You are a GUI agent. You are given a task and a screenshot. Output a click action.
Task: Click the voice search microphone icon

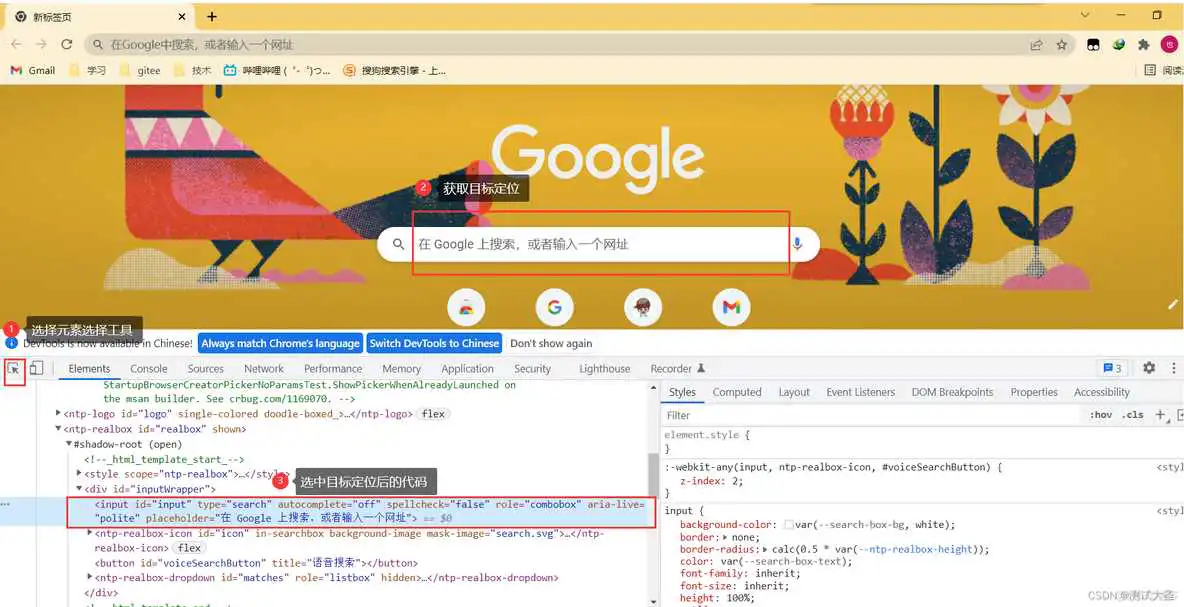click(797, 243)
